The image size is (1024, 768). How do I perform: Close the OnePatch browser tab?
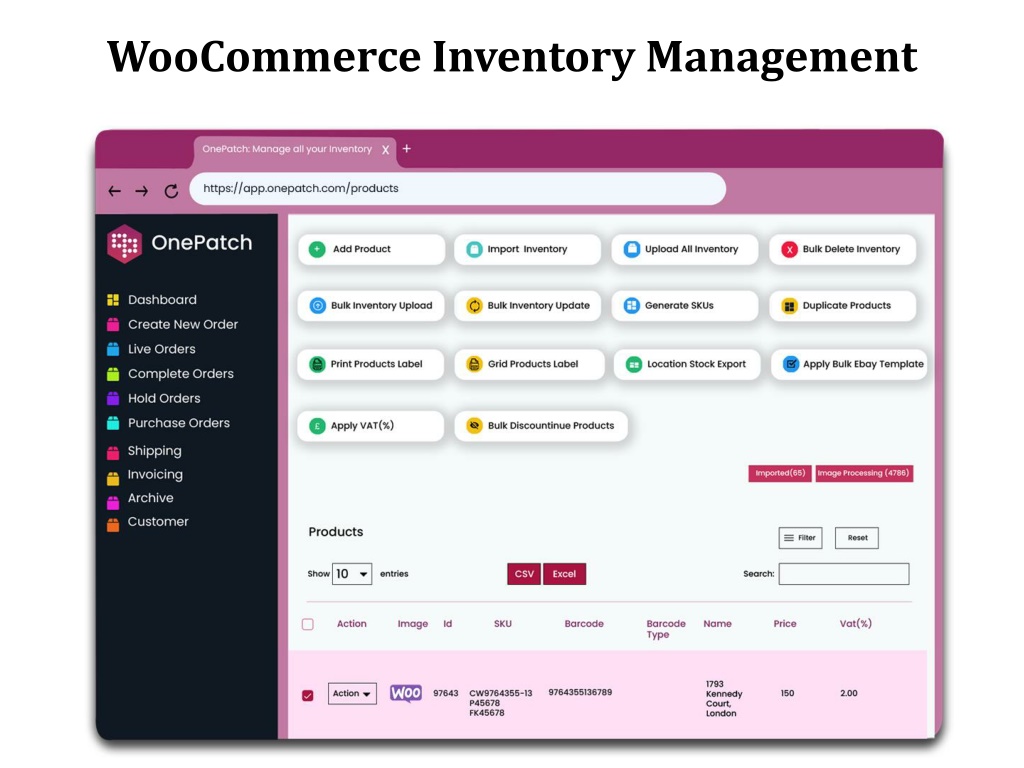(385, 150)
